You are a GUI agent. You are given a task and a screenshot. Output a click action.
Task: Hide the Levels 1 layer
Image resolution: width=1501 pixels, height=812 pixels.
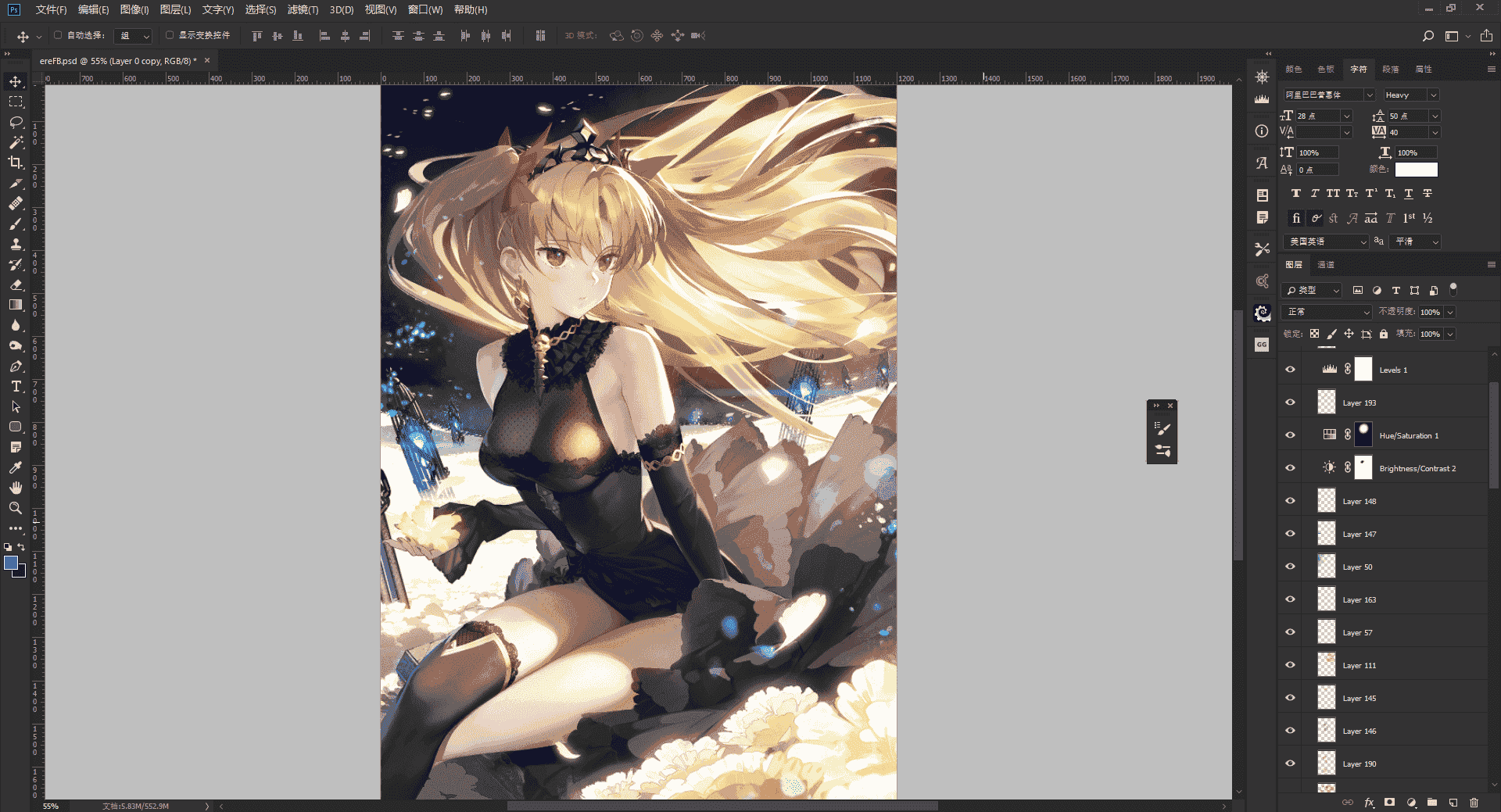[x=1291, y=370]
